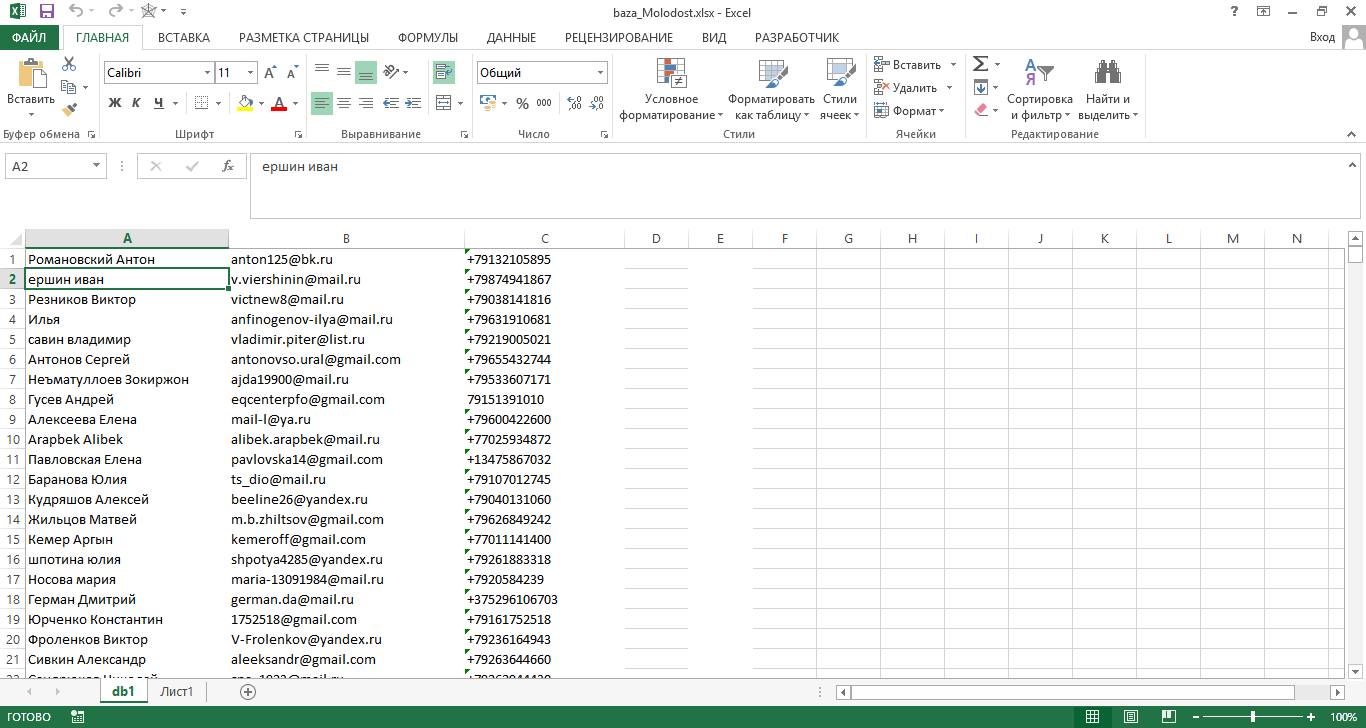Switch to the ДАННЫЕ tab
Image resolution: width=1366 pixels, height=728 pixels.
[x=511, y=37]
